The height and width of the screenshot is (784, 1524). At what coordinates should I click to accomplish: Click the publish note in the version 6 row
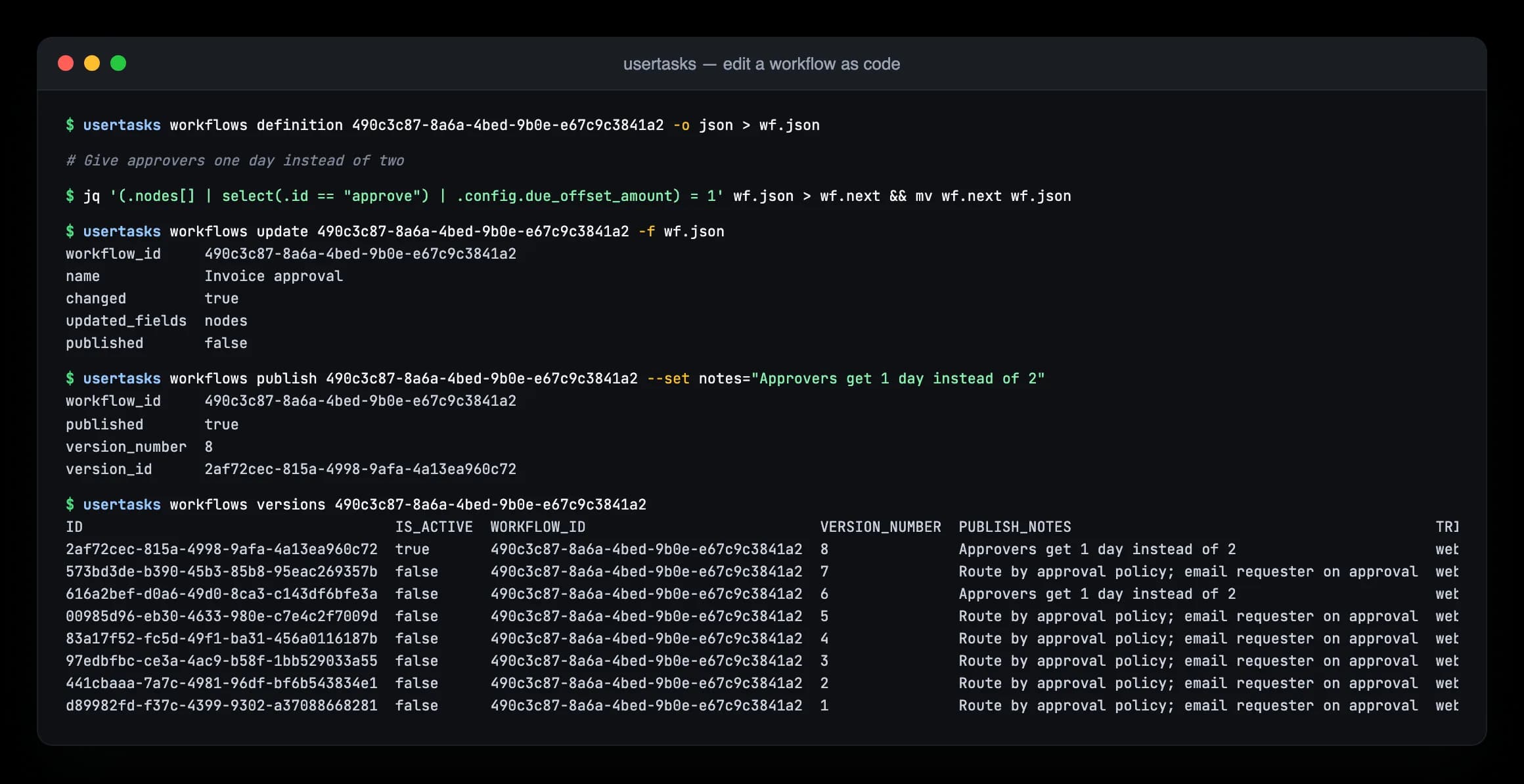click(x=1097, y=594)
